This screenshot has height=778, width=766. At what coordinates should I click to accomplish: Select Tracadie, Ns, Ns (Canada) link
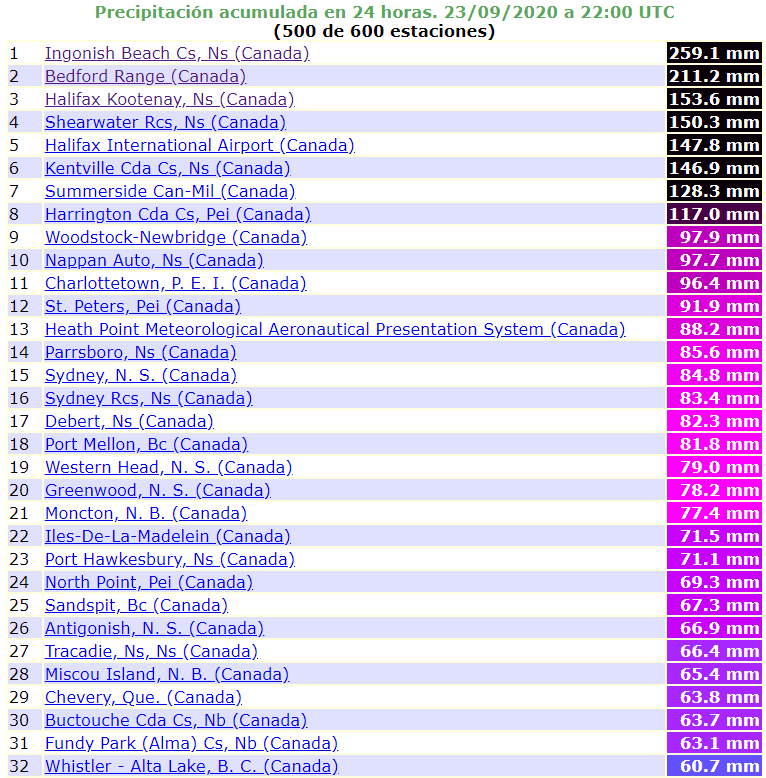pos(151,651)
